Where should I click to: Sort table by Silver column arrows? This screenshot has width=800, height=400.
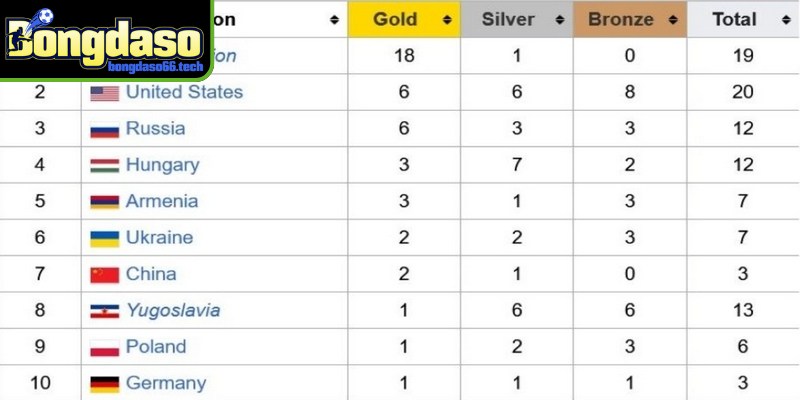pyautogui.click(x=557, y=20)
